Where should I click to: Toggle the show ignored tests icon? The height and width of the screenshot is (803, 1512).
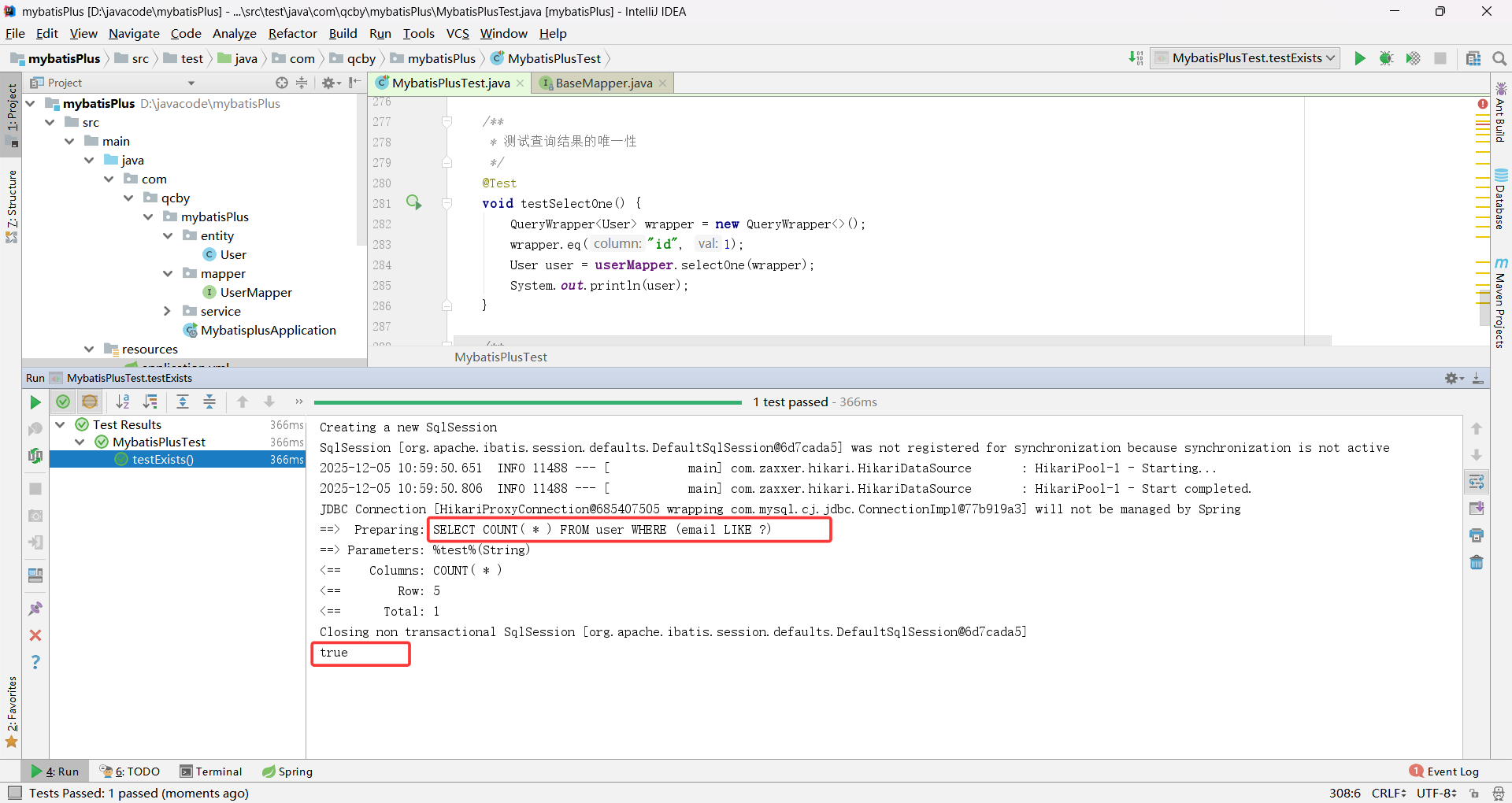[90, 402]
